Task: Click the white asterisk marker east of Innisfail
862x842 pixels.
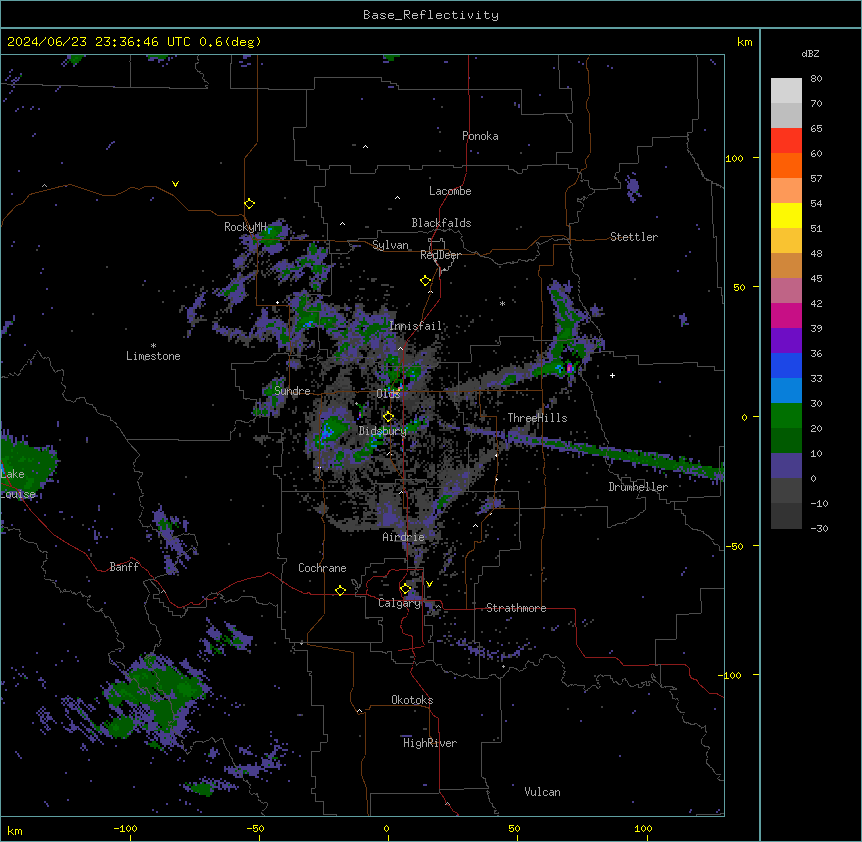Action: click(x=502, y=303)
